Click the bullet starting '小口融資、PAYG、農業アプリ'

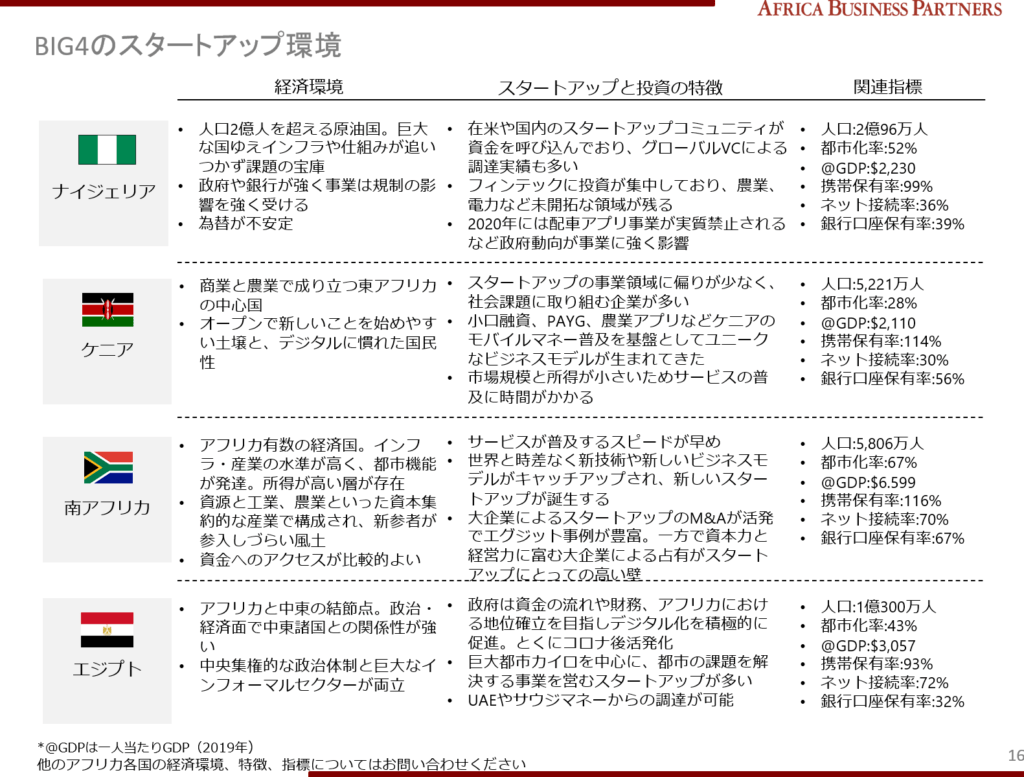click(621, 340)
